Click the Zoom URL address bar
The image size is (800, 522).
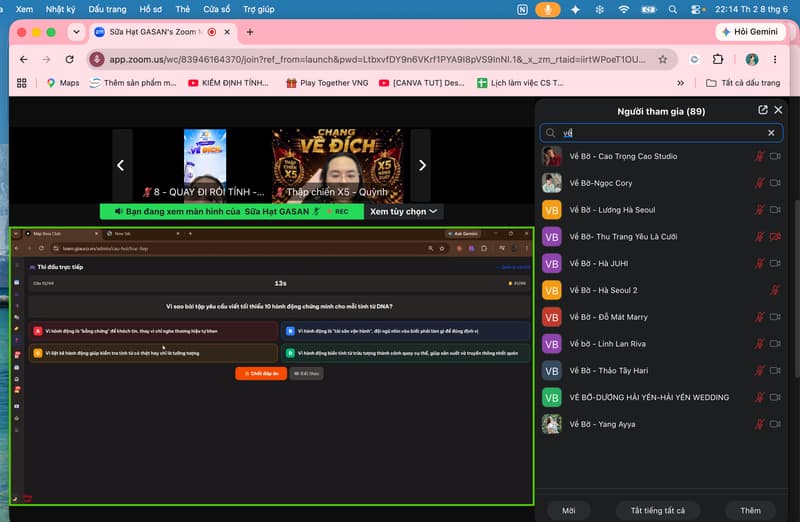377,60
